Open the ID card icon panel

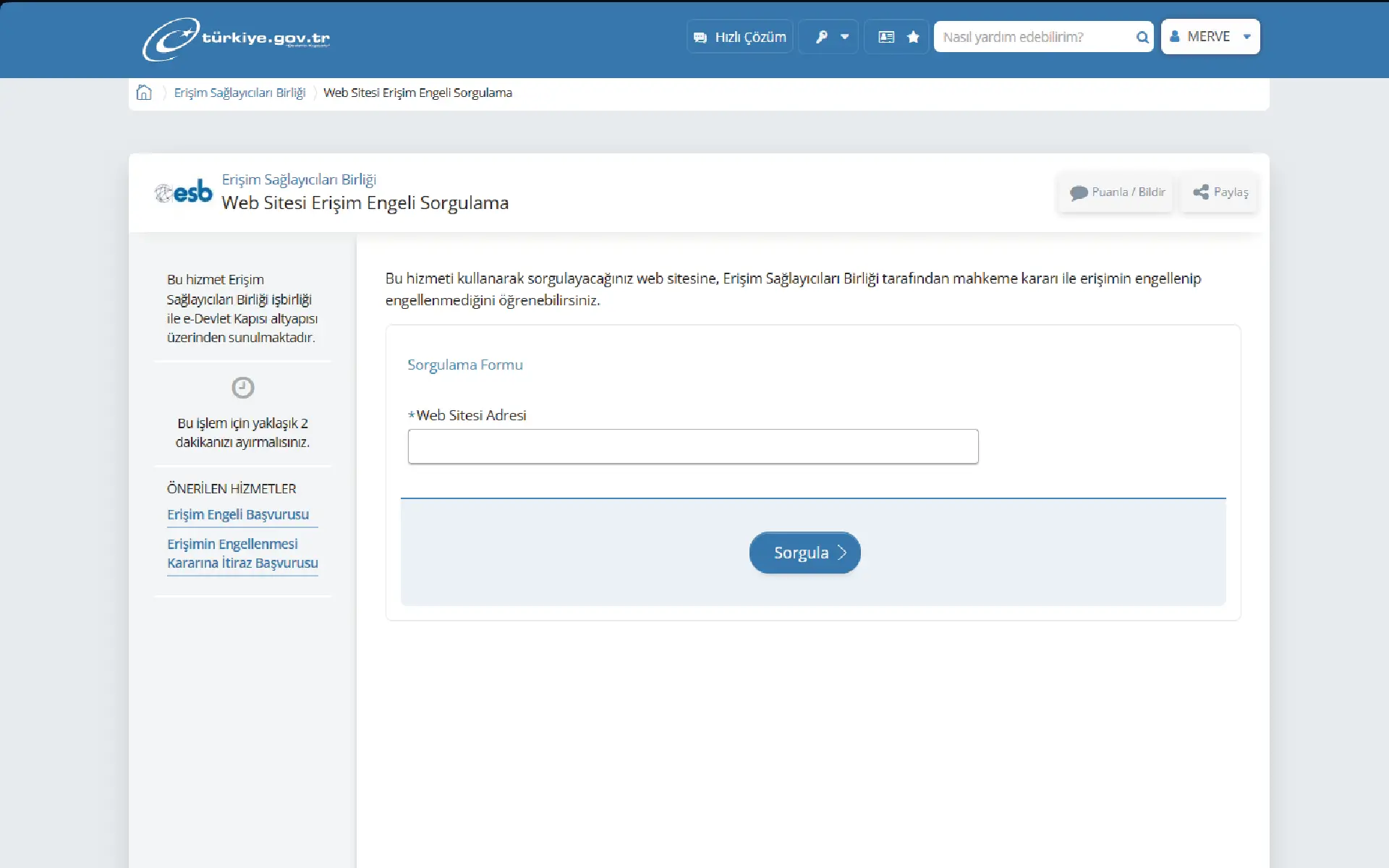885,36
